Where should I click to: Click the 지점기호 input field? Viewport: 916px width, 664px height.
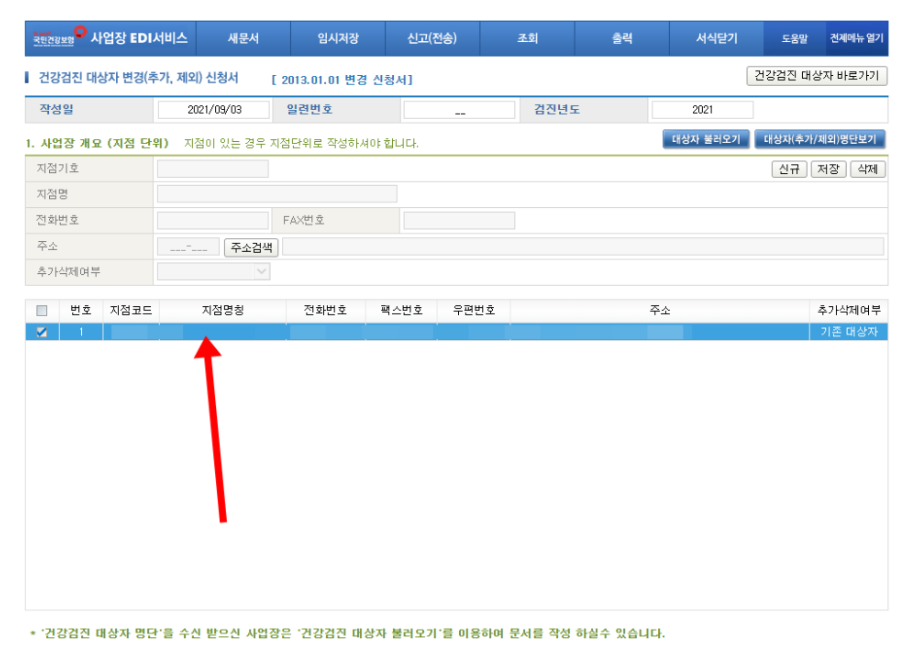click(x=213, y=169)
